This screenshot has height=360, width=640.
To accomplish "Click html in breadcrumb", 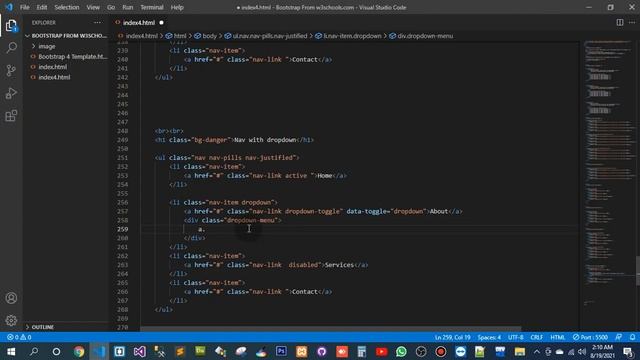I will coord(180,36).
